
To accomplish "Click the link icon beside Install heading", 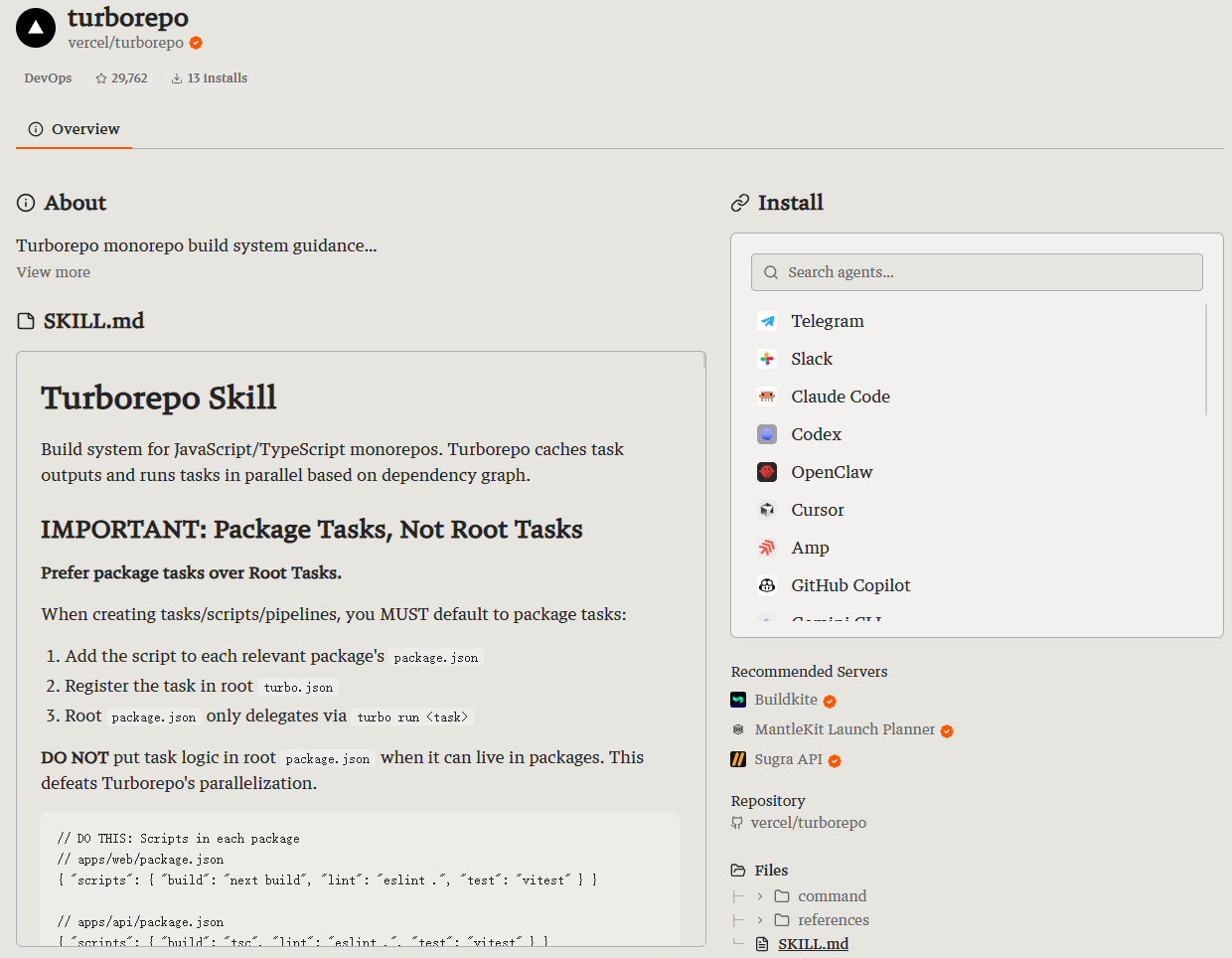I will 740,203.
